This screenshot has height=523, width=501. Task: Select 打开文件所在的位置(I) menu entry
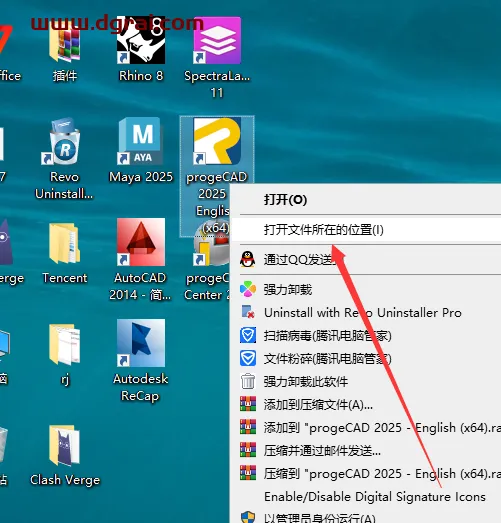coord(366,230)
